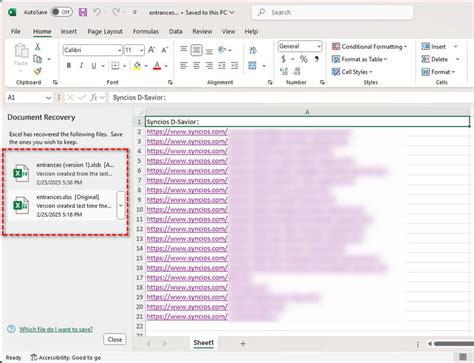Open Conditional Formatting menu

[x=369, y=47]
